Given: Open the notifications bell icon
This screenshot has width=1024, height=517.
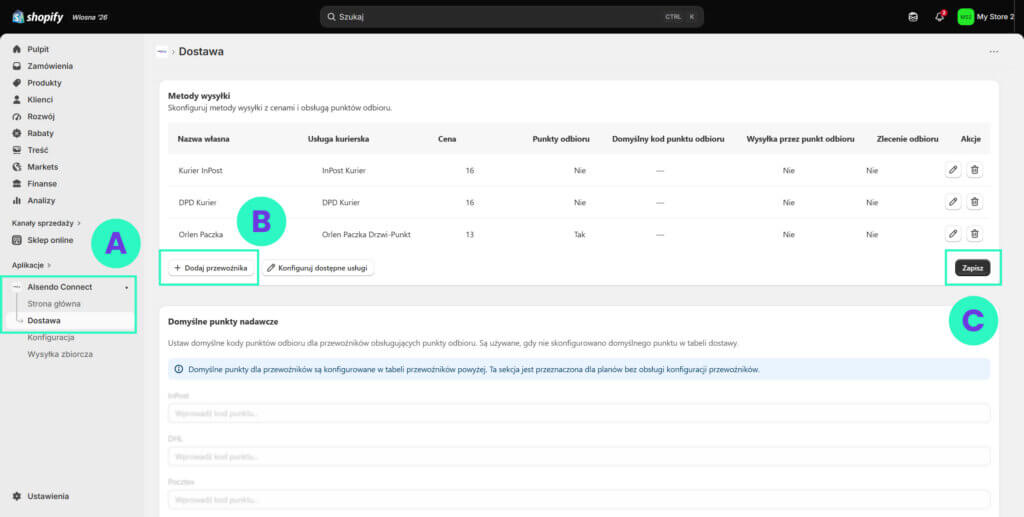Looking at the screenshot, I should [939, 17].
